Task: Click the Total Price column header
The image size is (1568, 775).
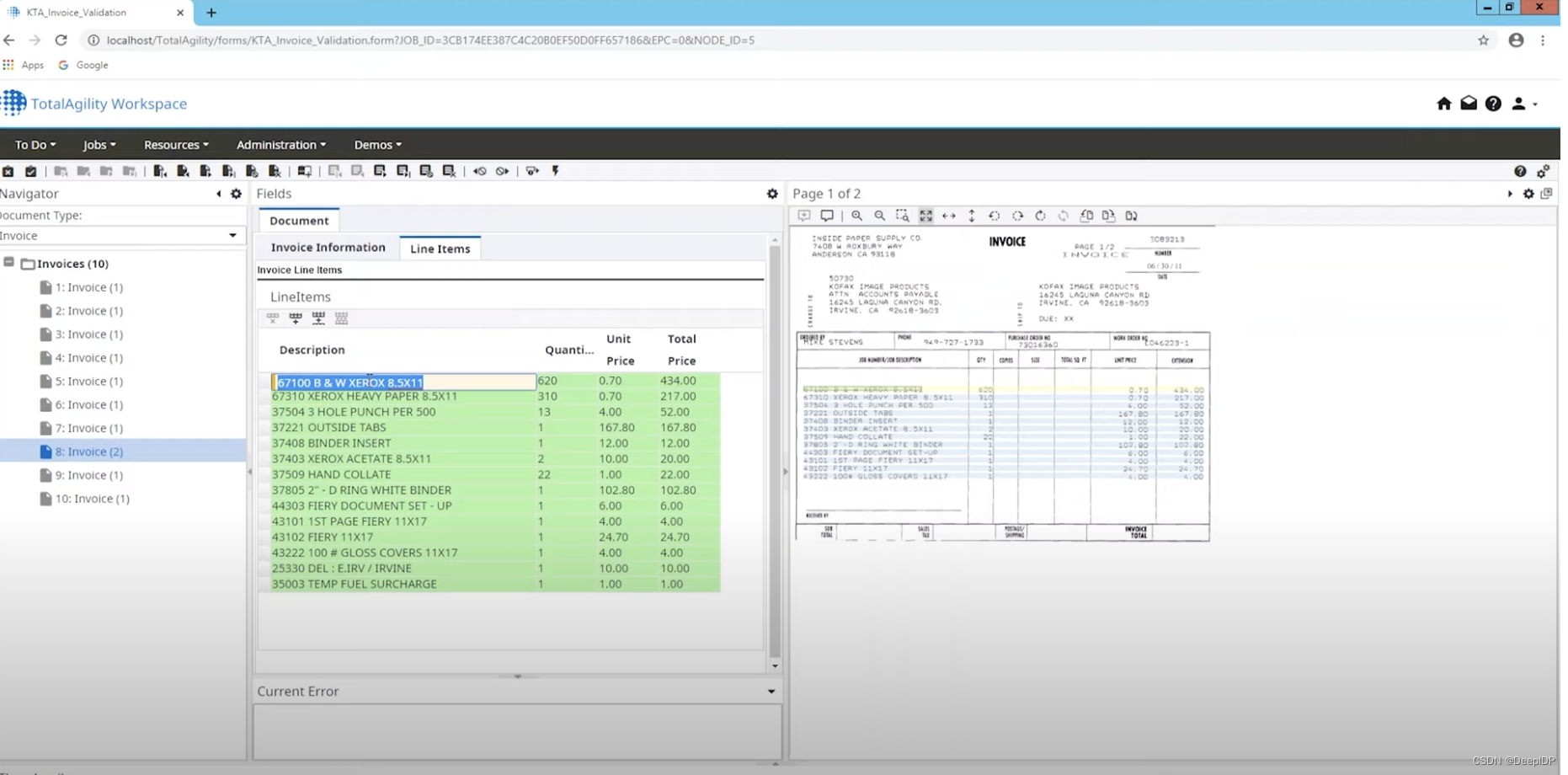Action: coord(681,350)
